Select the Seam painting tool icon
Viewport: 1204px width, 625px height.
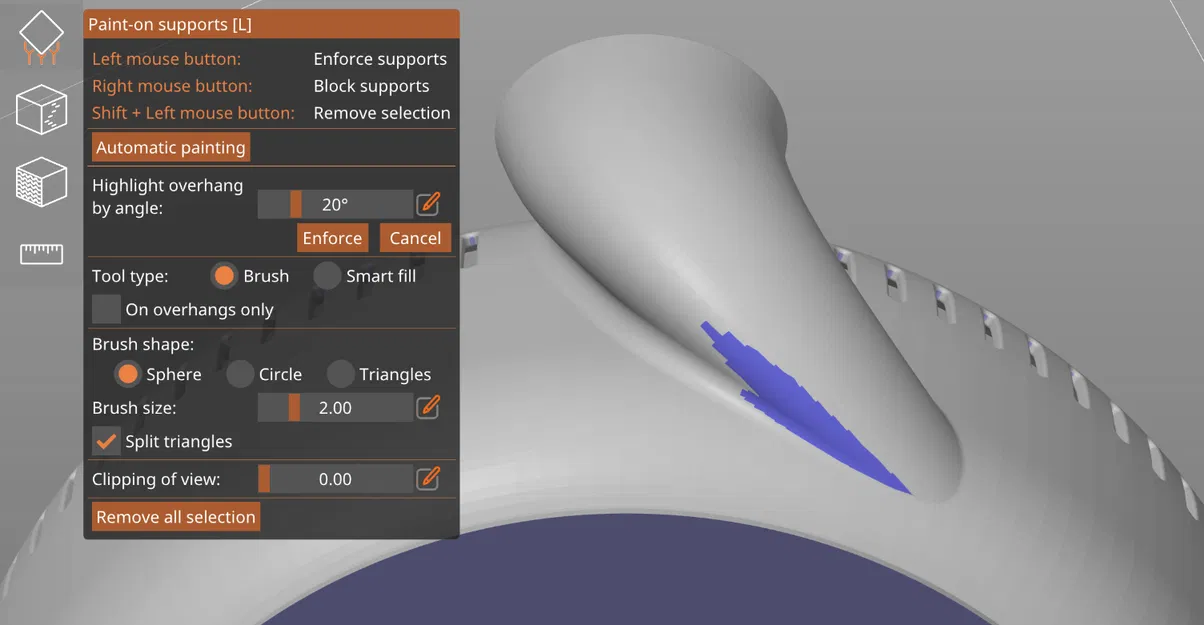[x=41, y=109]
